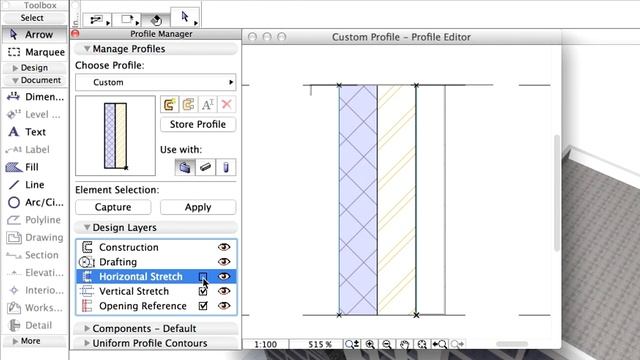Pick the Level Dimension tool

(x=34, y=114)
